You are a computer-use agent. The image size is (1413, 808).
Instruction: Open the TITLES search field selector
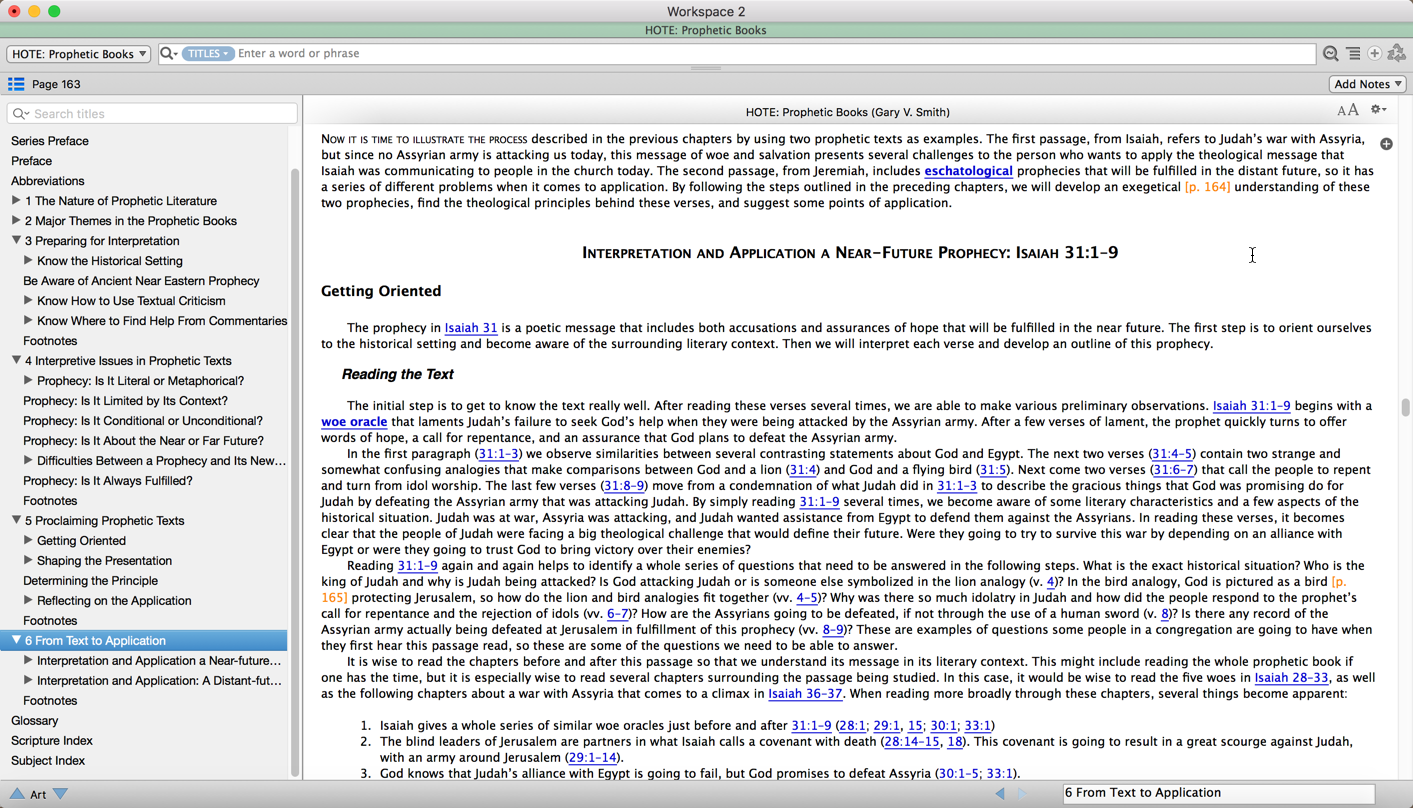pos(208,54)
